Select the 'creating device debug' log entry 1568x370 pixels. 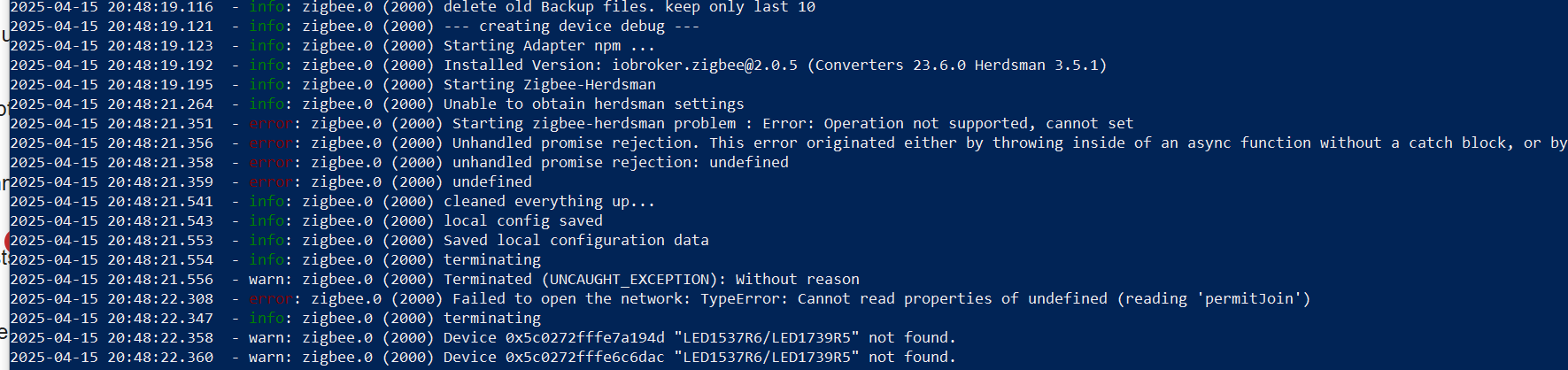[572, 27]
